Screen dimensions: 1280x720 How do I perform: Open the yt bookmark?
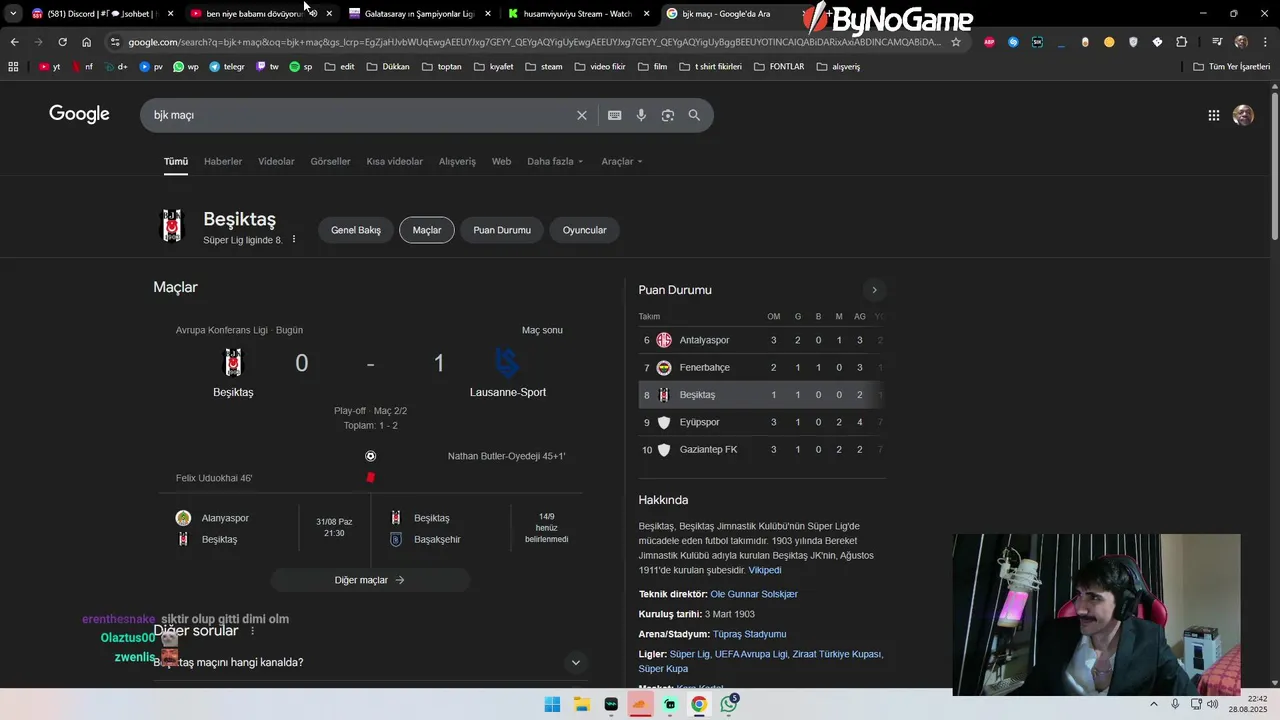[50, 67]
